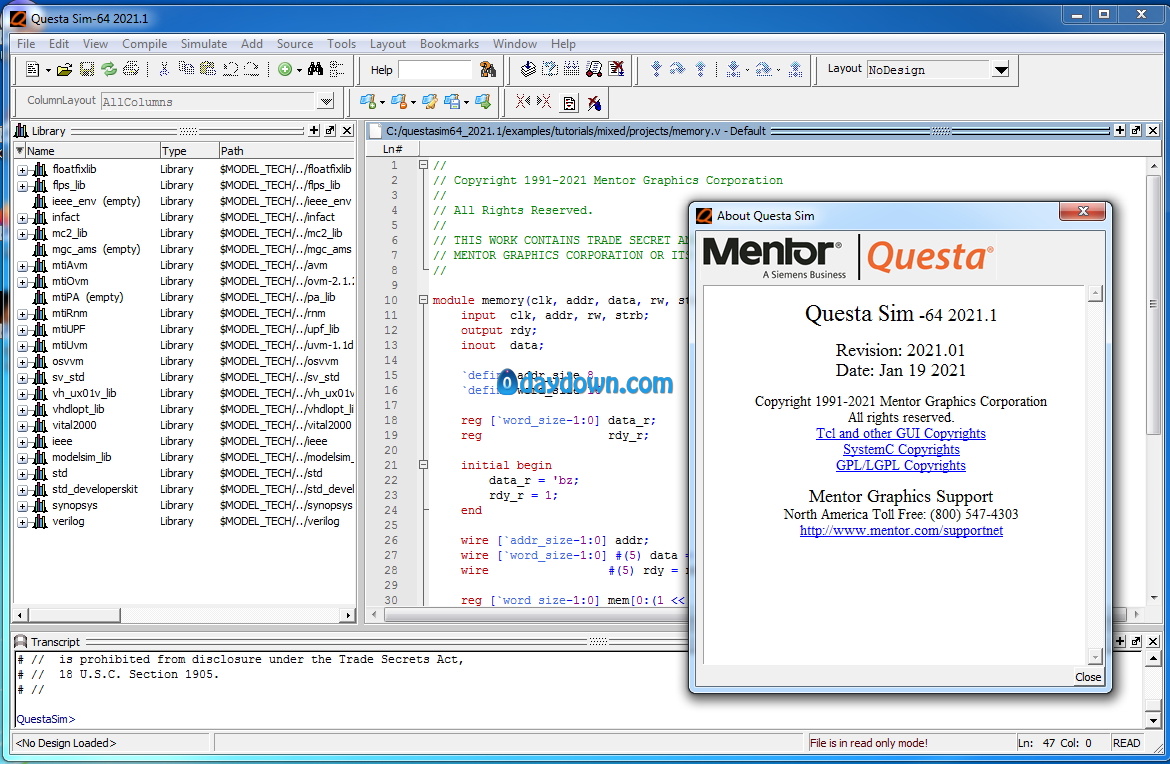Screen dimensions: 1170x764
Task: Open the Tools menu
Action: click(x=341, y=43)
